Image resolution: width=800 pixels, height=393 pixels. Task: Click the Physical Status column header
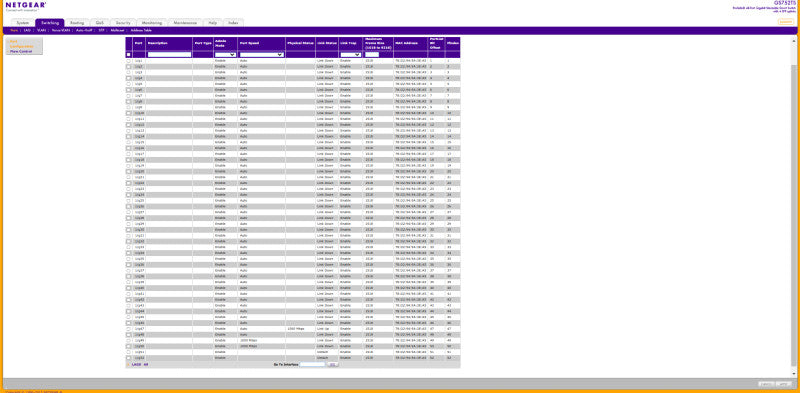click(x=301, y=43)
